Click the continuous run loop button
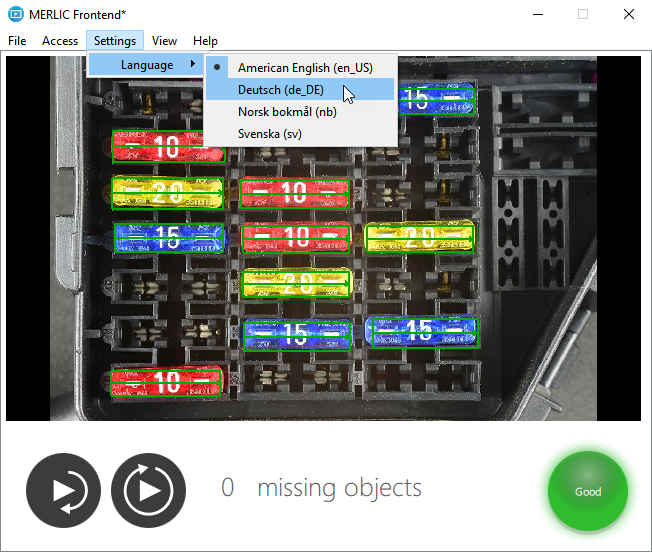652x552 pixels. pos(148,490)
